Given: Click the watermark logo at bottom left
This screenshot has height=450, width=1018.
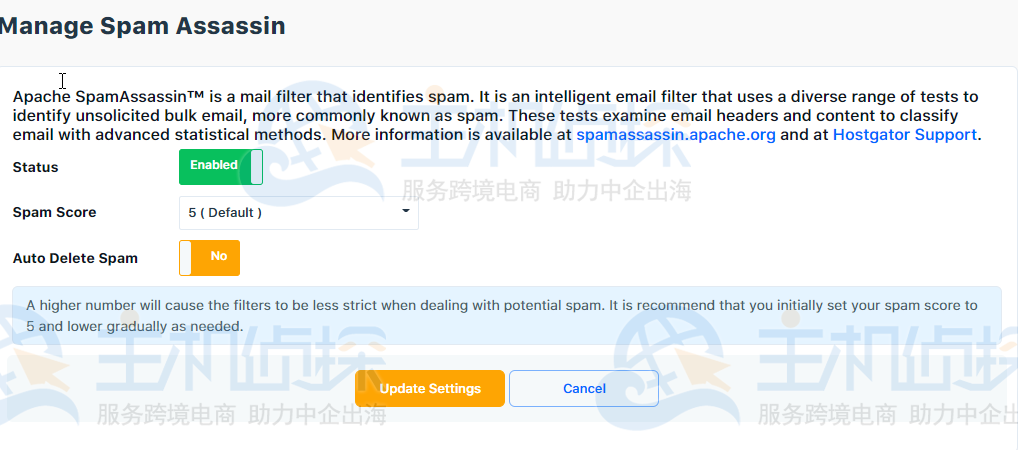Looking at the screenshot, I should tap(193, 373).
